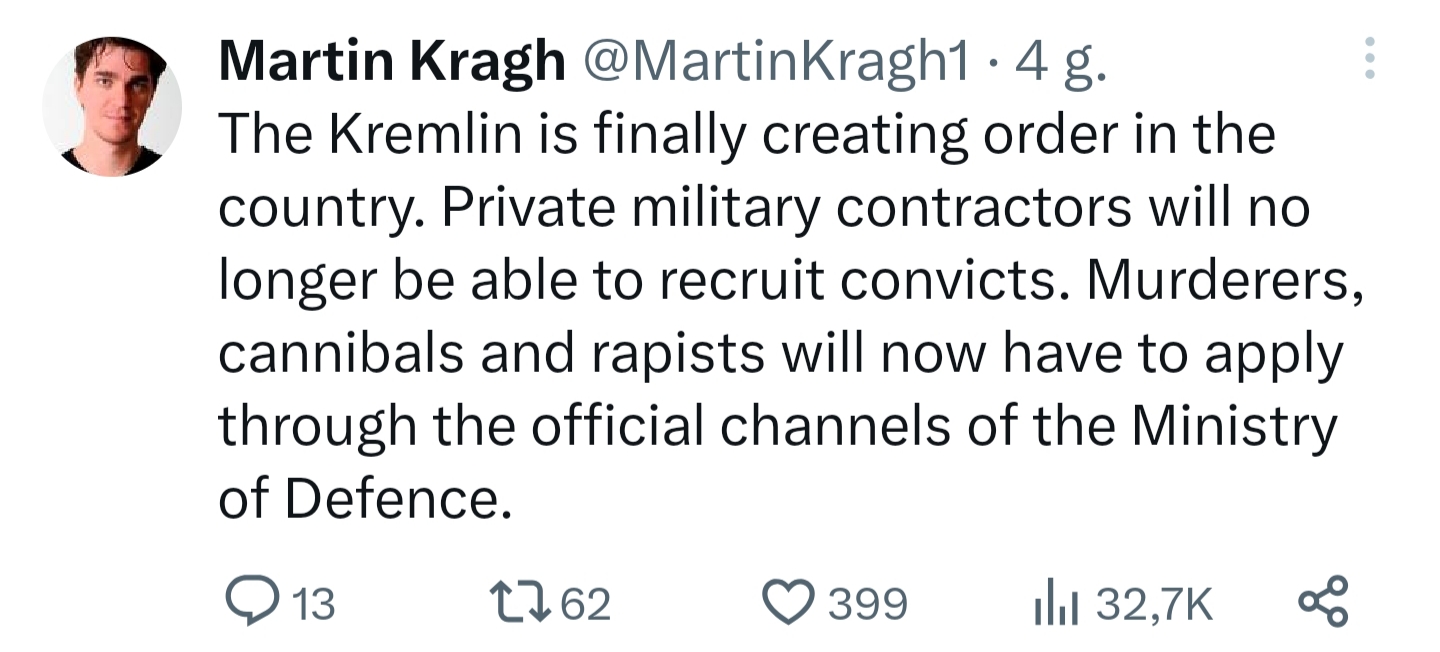The image size is (1440, 652).
Task: Open Martin Kragh's profile picture
Action: click(112, 106)
